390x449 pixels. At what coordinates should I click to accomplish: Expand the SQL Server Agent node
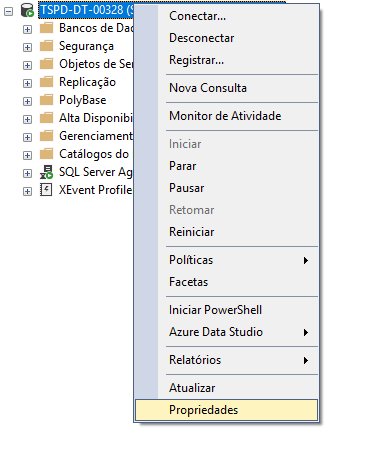(27, 174)
